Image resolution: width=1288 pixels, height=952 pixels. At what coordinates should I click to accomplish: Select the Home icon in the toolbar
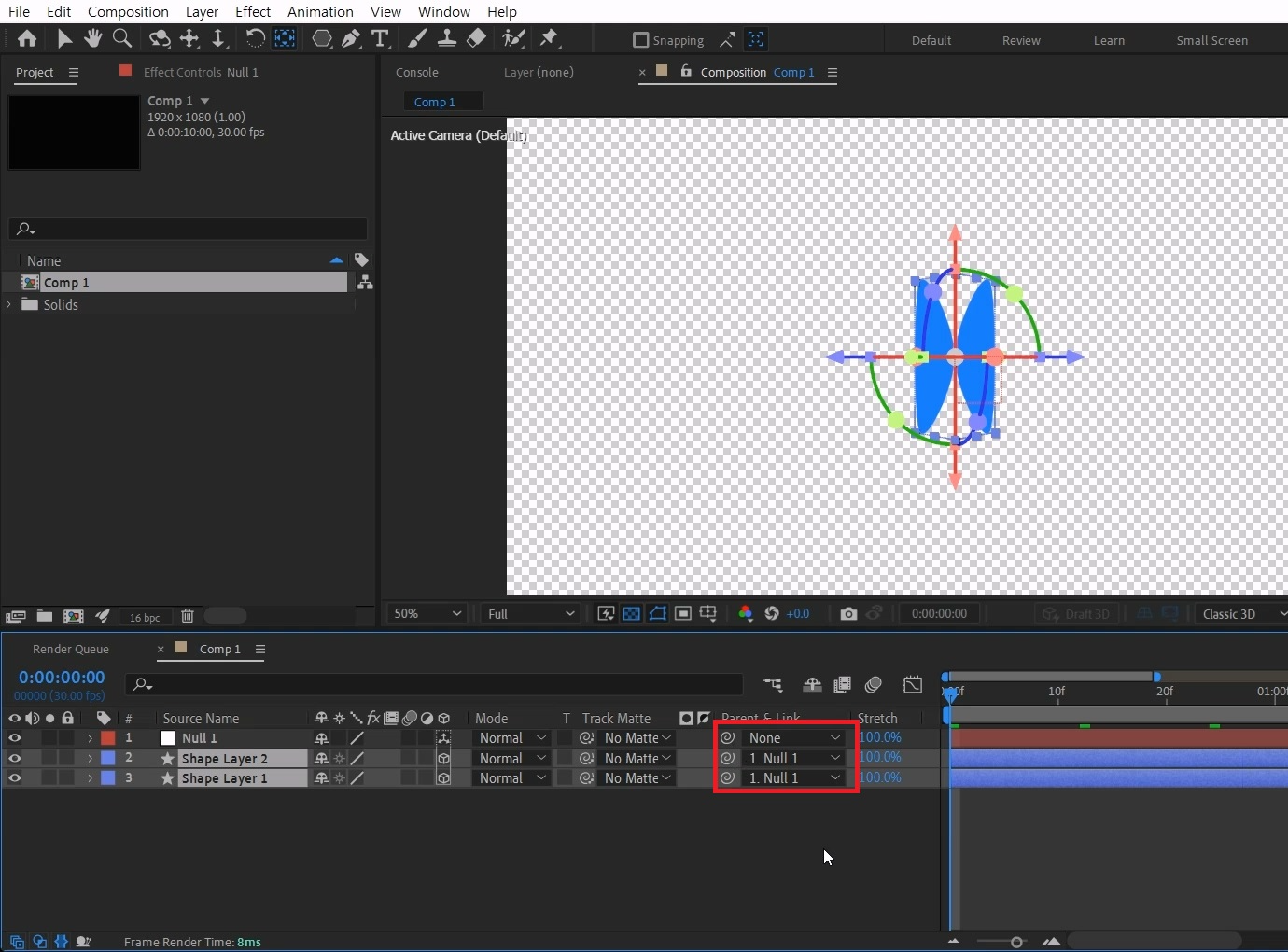[27, 39]
